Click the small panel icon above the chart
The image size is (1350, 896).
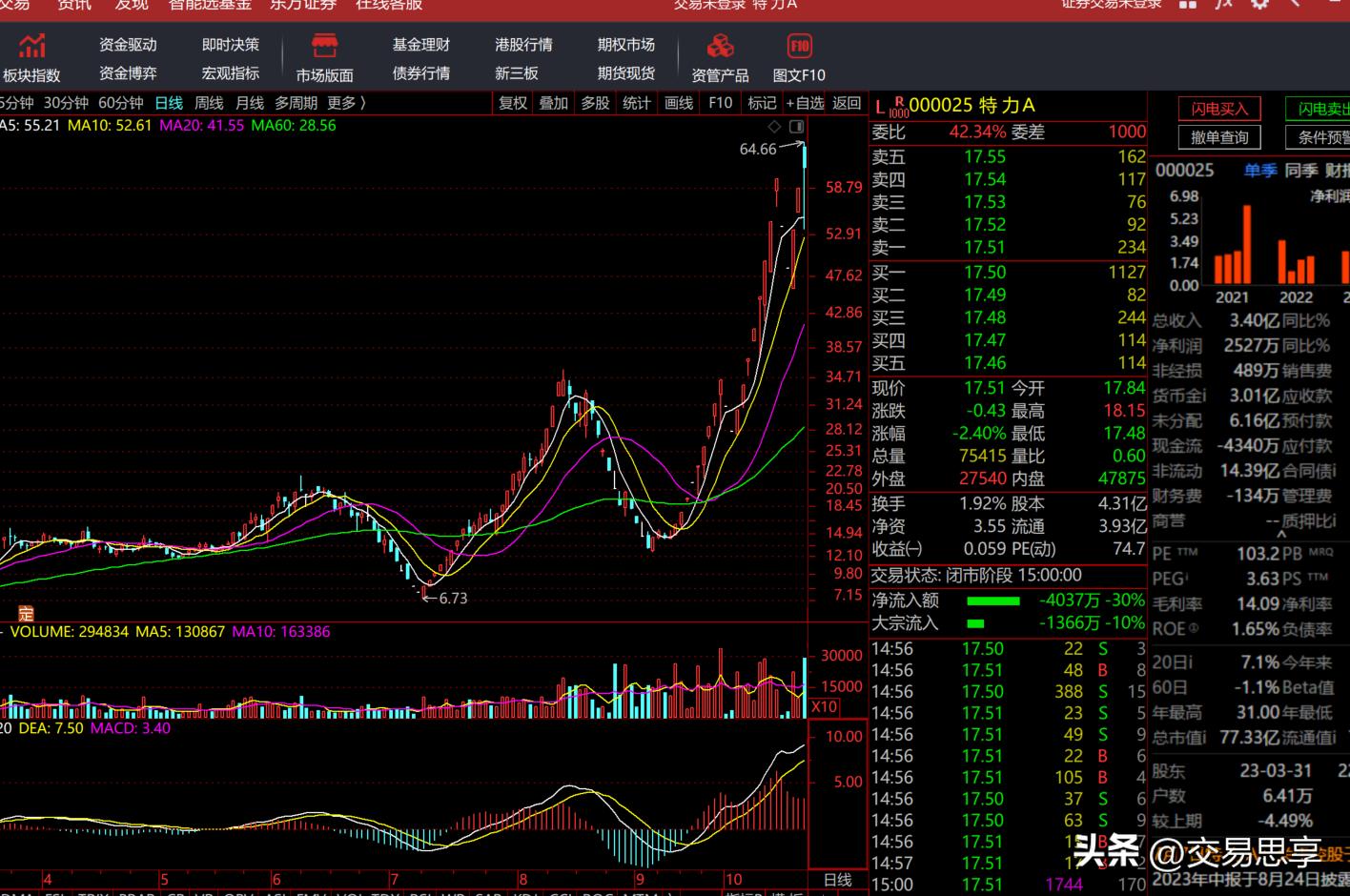[x=796, y=127]
